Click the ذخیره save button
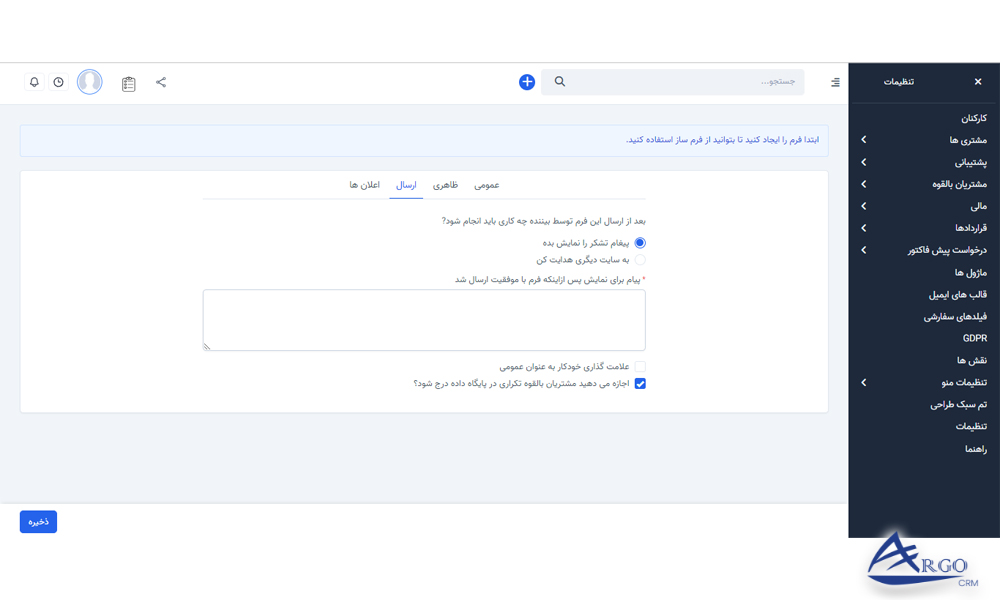The width and height of the screenshot is (1000, 600). 38,521
